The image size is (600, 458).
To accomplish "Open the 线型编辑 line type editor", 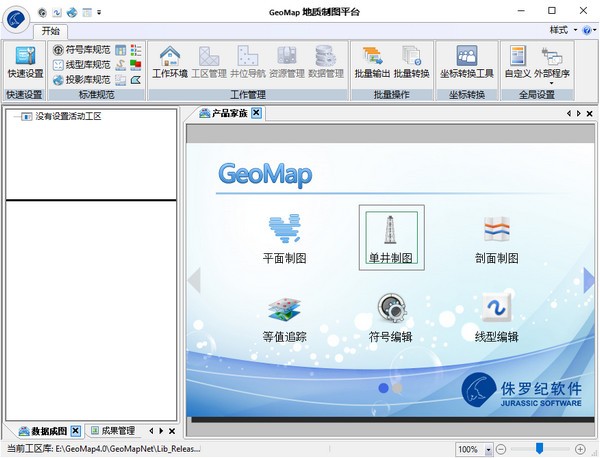I will pos(497,318).
